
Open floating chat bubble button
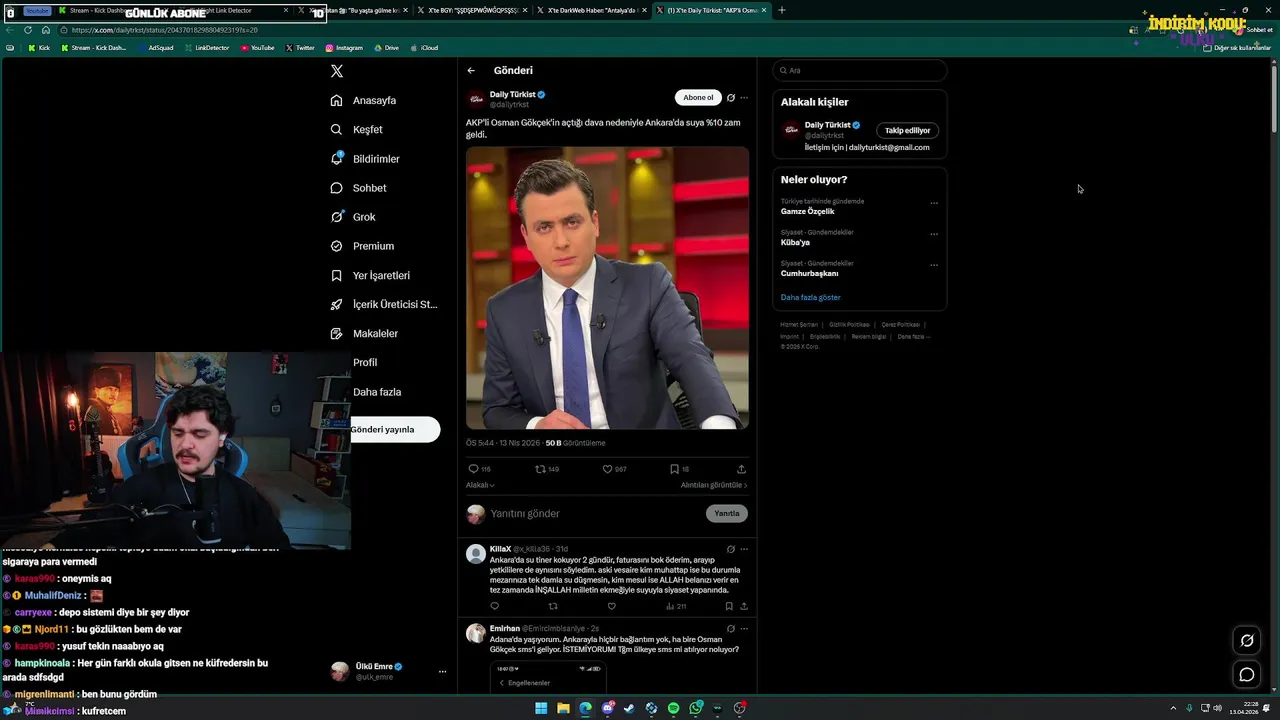1247,675
